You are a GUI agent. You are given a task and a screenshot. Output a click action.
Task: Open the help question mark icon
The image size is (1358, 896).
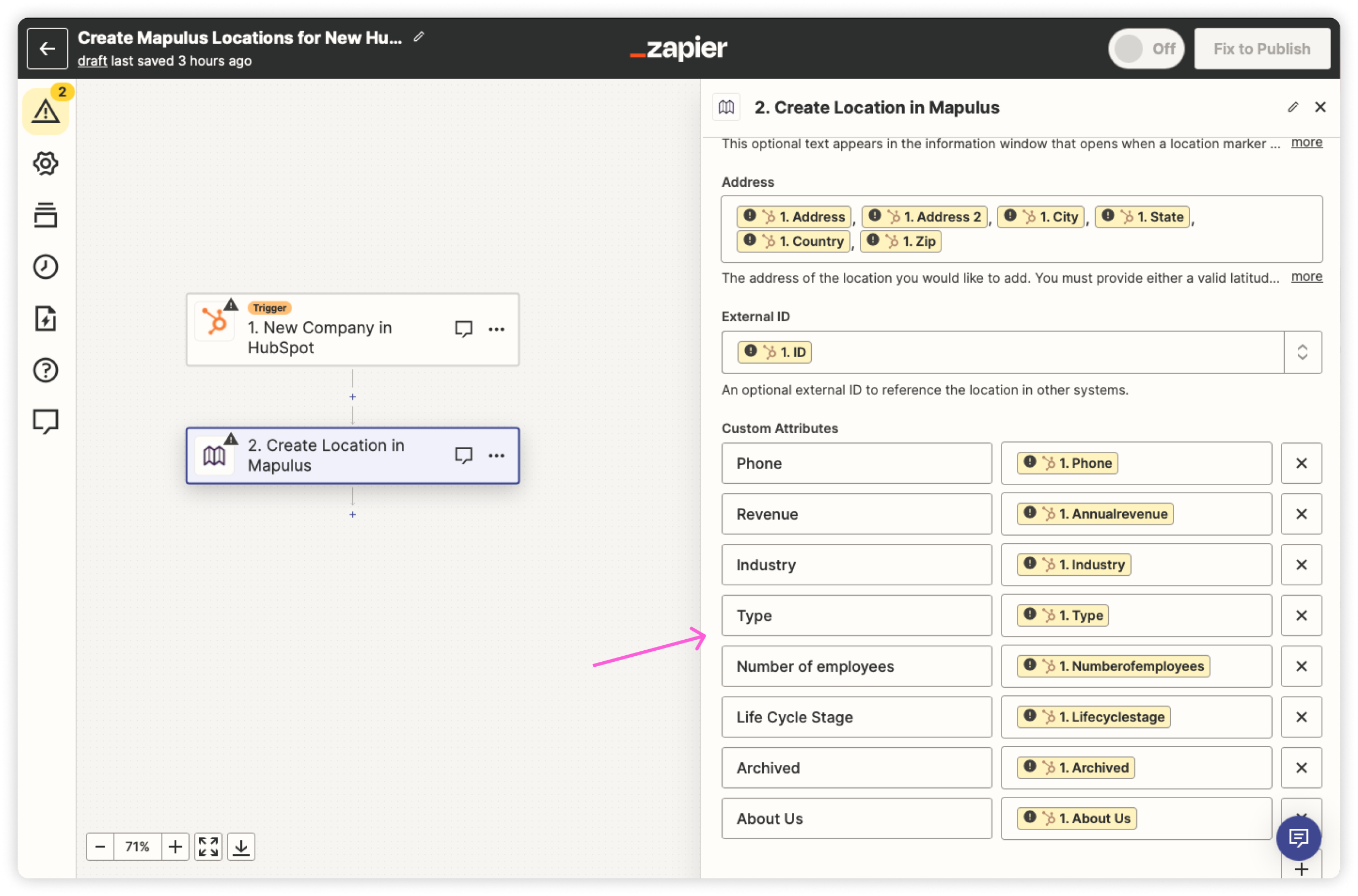coord(46,370)
